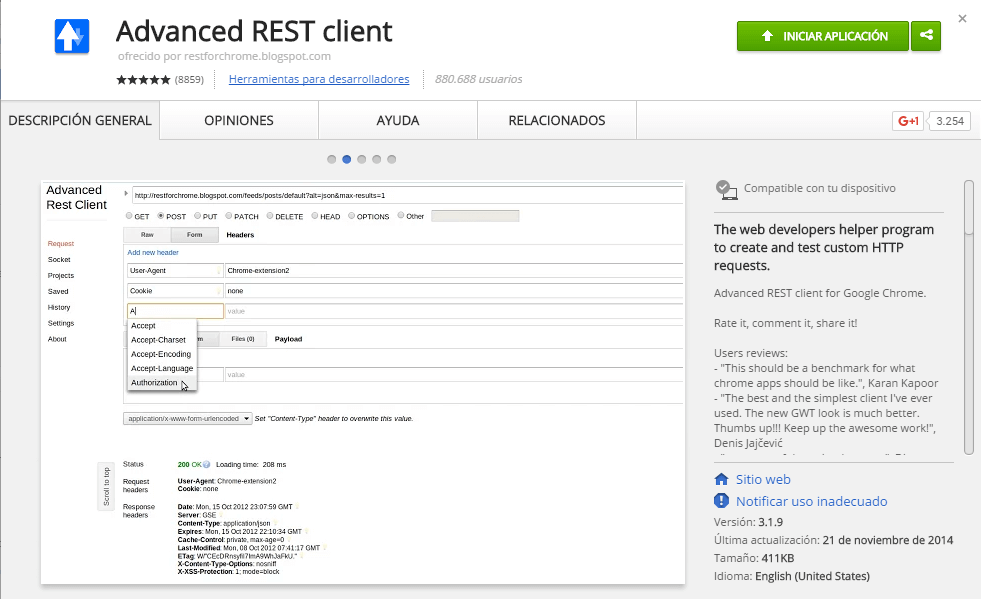Click Última actualización 21 de noviembre text

point(833,540)
